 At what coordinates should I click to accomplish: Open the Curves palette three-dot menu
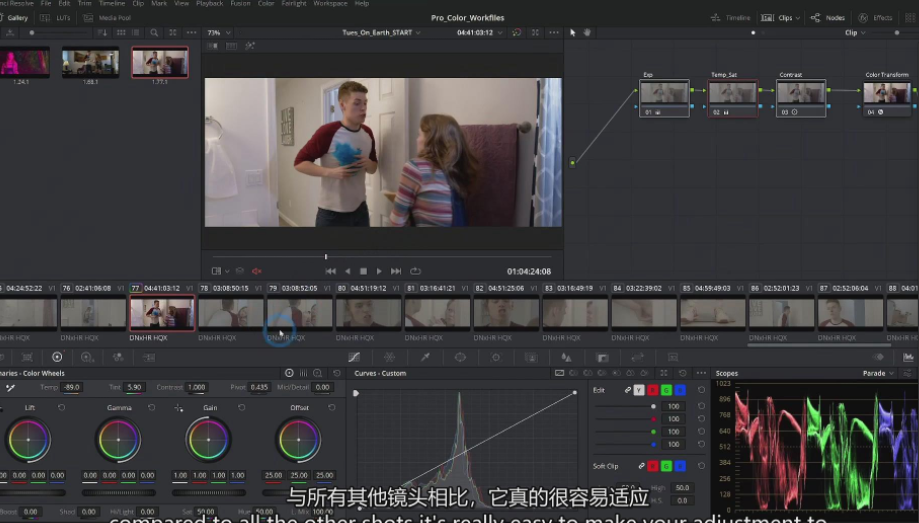pyautogui.click(x=701, y=373)
